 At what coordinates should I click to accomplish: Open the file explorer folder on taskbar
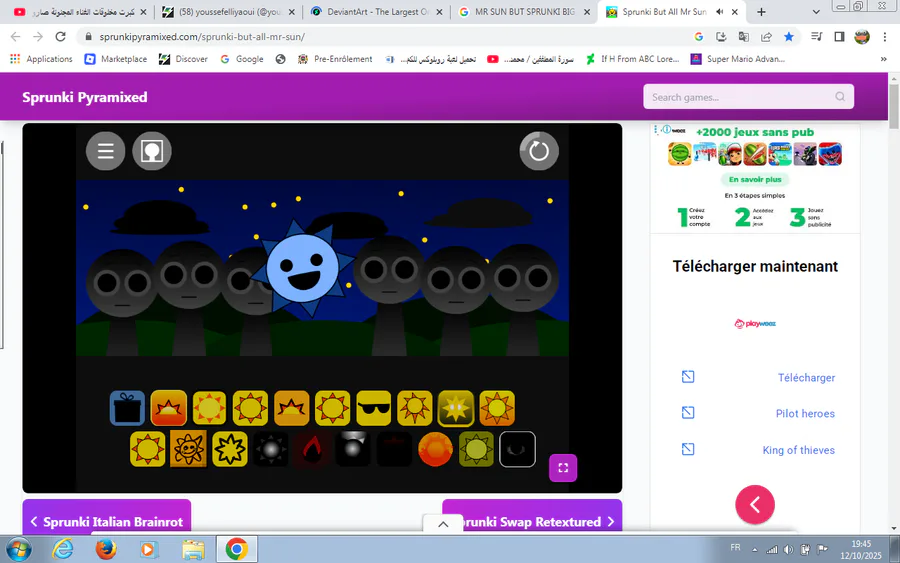click(193, 549)
